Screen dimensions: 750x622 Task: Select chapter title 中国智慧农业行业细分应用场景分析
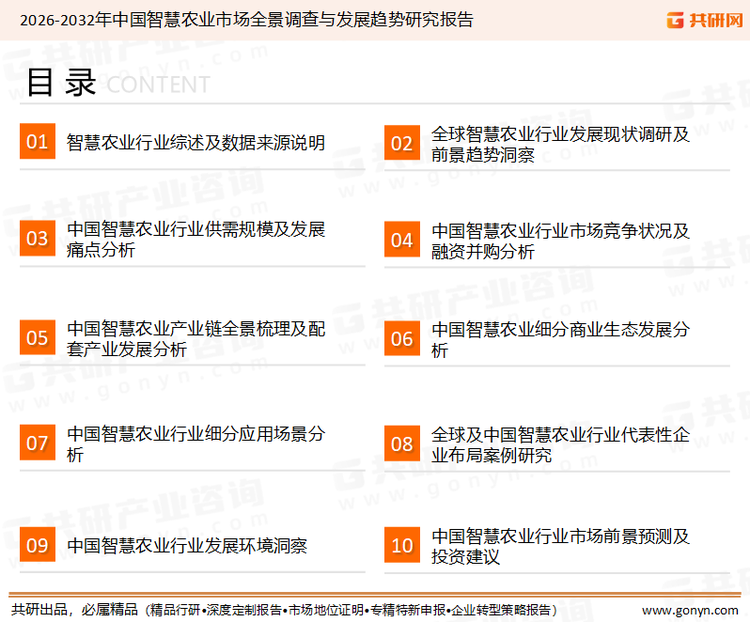(x=196, y=444)
